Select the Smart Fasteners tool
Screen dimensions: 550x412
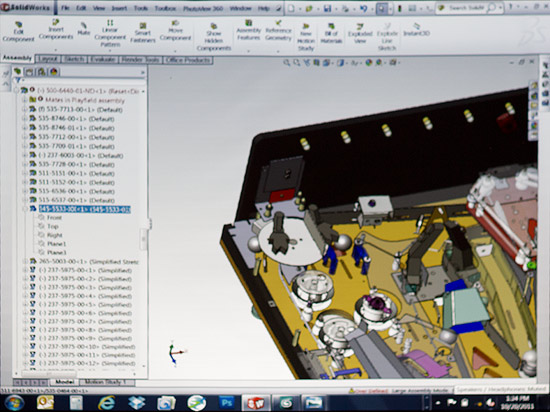click(x=142, y=33)
